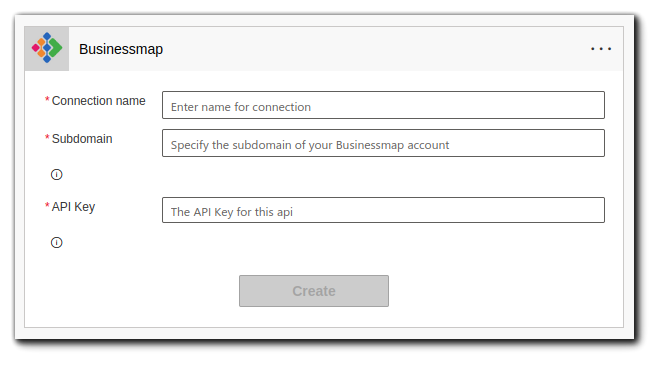The width and height of the screenshot is (661, 366).
Task: Click placeholder 'The API Key for this api'
Action: click(x=231, y=212)
